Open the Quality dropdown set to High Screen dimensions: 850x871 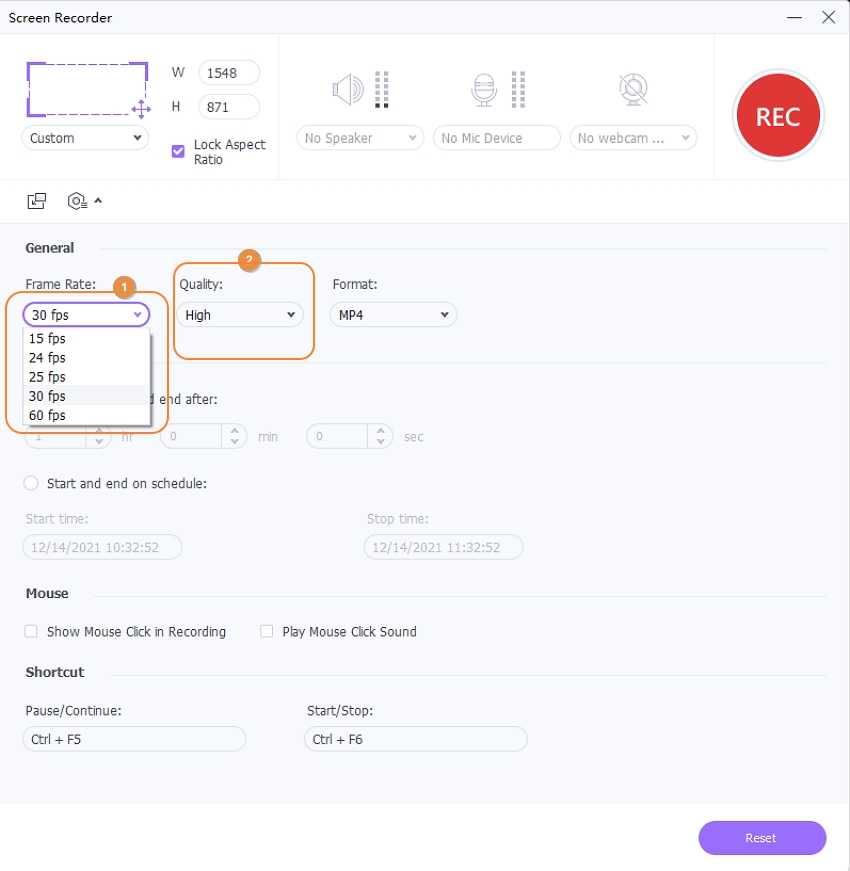coord(240,315)
